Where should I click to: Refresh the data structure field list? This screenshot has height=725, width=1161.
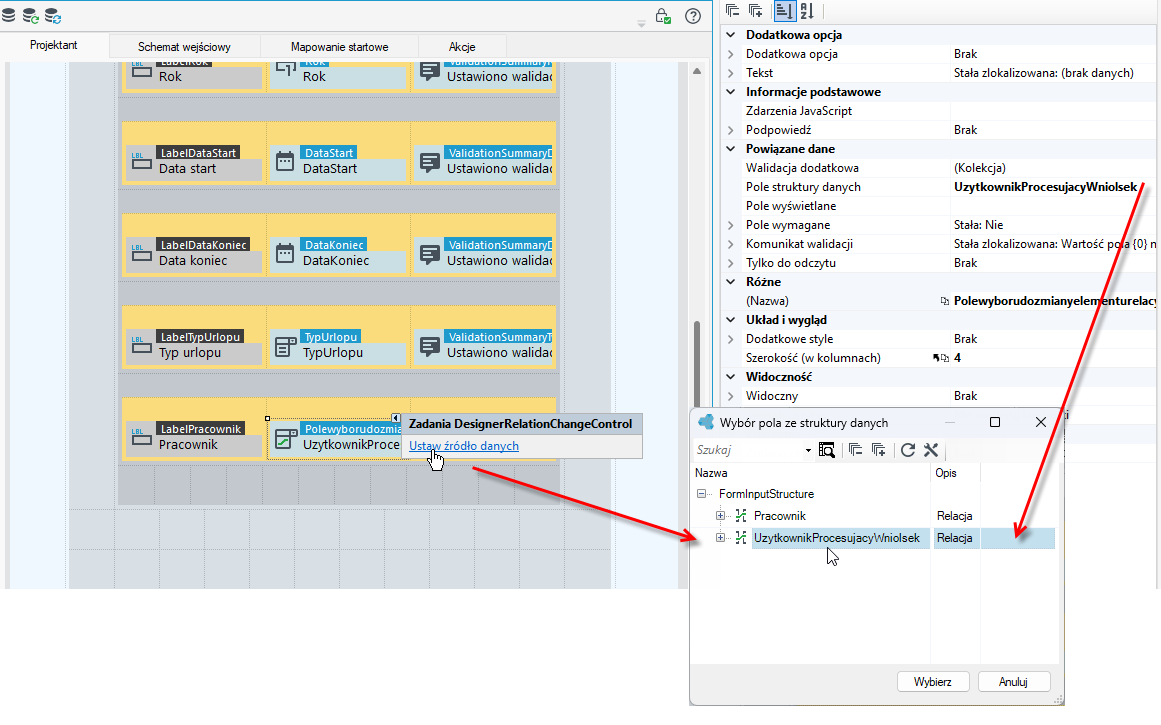point(908,450)
